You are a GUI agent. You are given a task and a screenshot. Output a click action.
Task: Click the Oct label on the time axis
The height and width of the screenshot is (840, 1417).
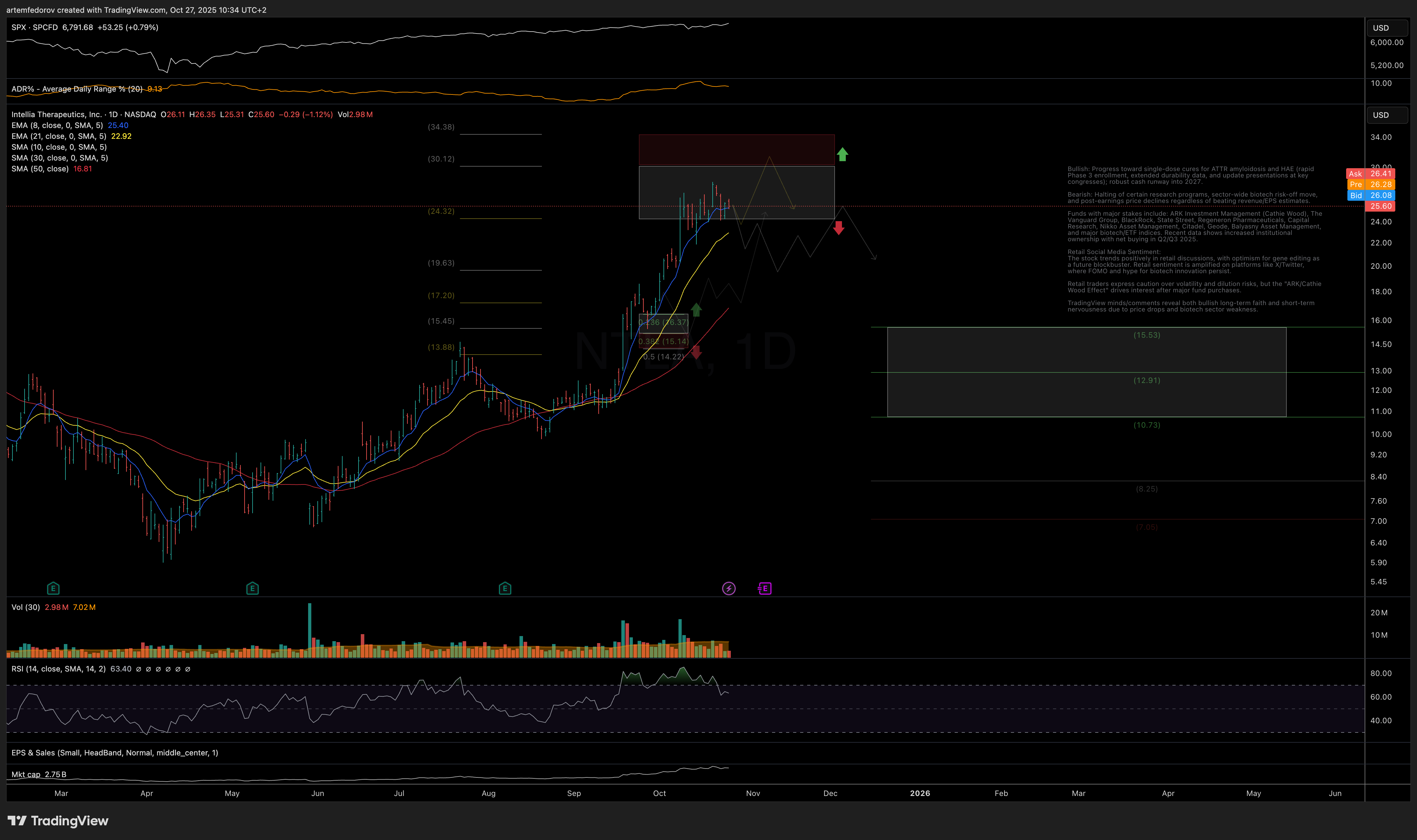[x=660, y=794]
